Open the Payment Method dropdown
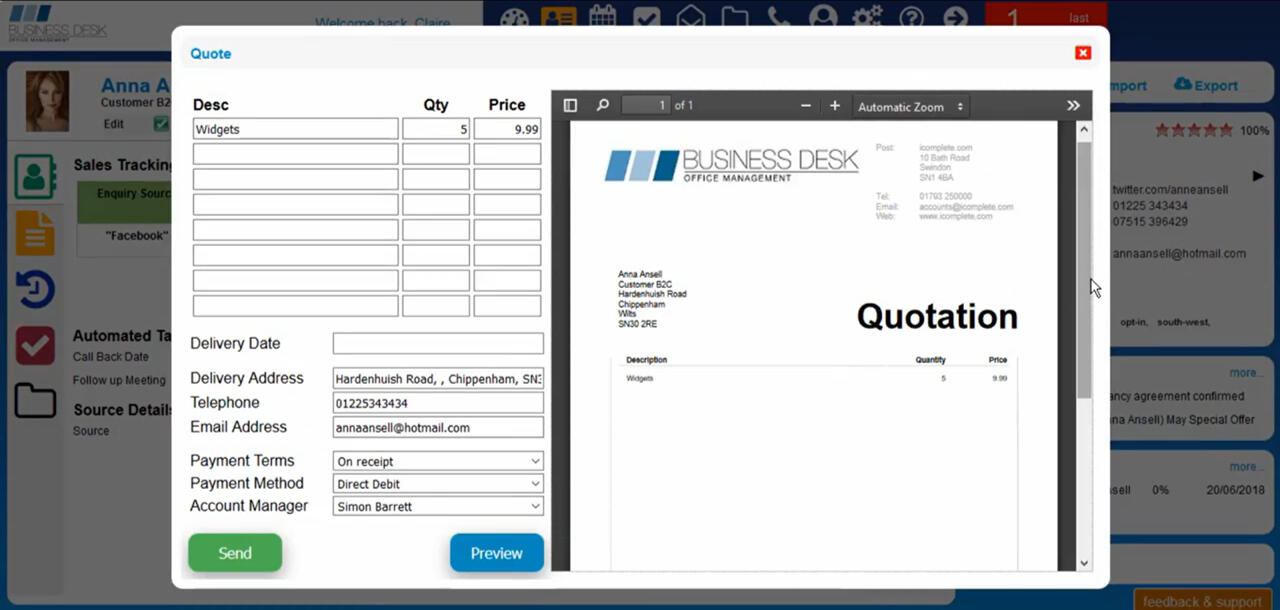The height and width of the screenshot is (610, 1280). (437, 483)
